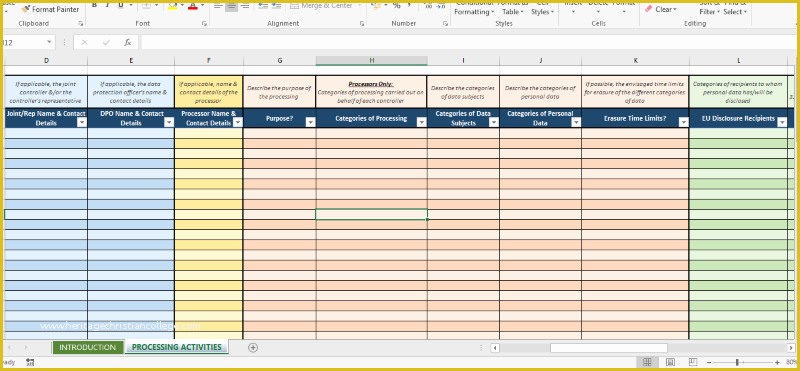Click horizontal scrollbar left arrow
Viewport: 800px width, 371px height.
[495, 348]
